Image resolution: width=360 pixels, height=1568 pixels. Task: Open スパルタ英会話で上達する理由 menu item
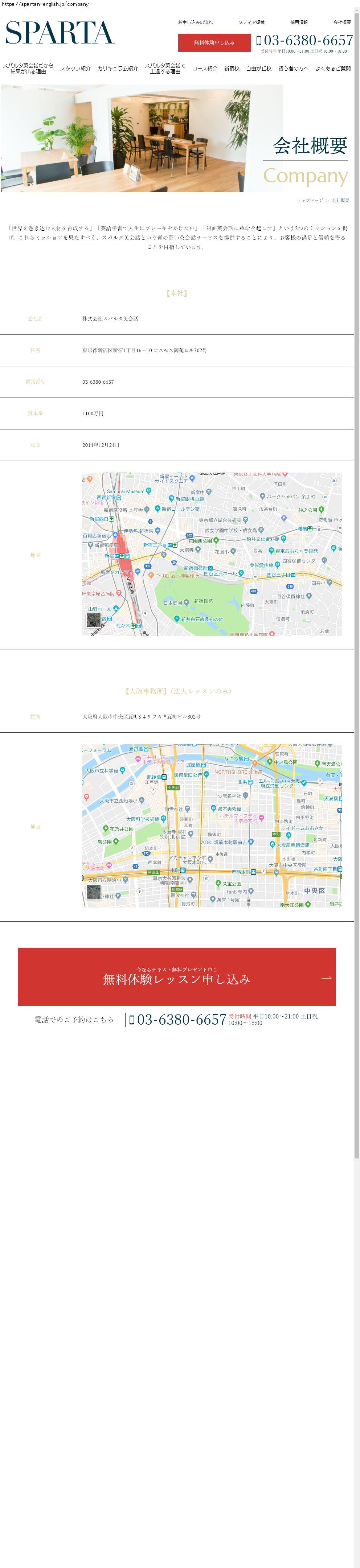pyautogui.click(x=165, y=68)
